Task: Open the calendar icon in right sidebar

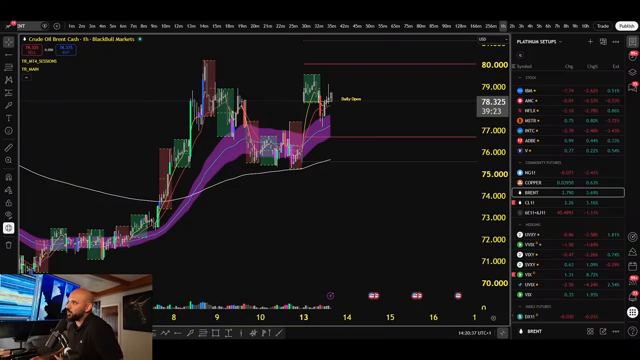Action: tap(632, 267)
